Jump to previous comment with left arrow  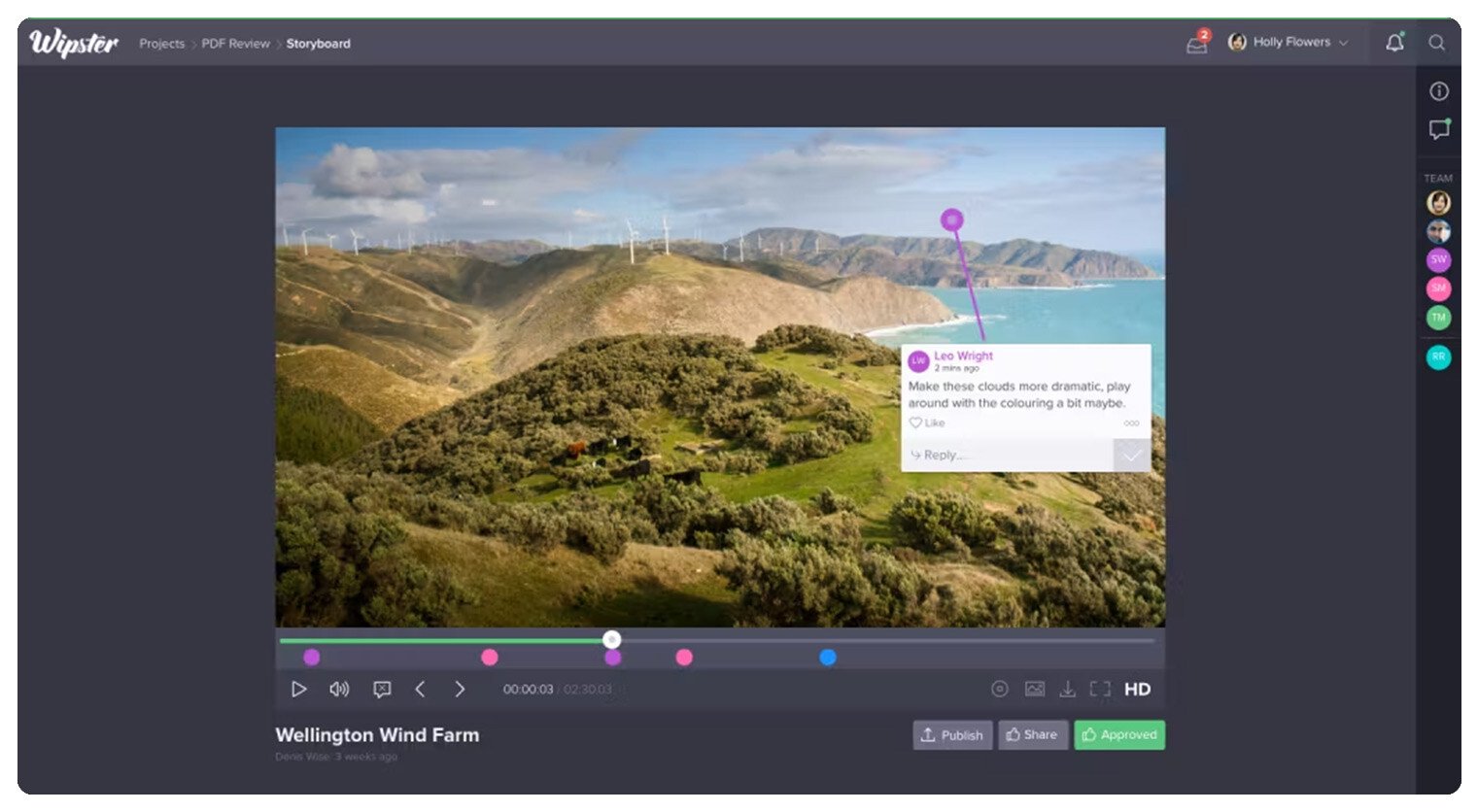click(x=421, y=690)
